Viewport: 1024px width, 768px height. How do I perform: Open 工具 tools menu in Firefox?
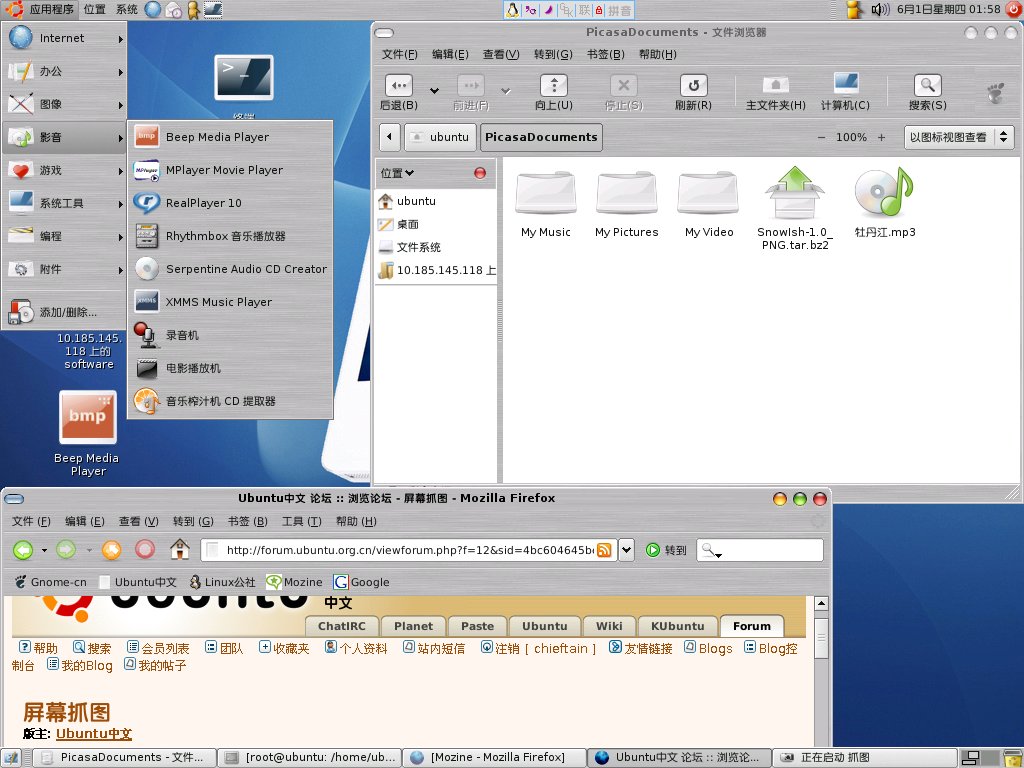pos(302,521)
